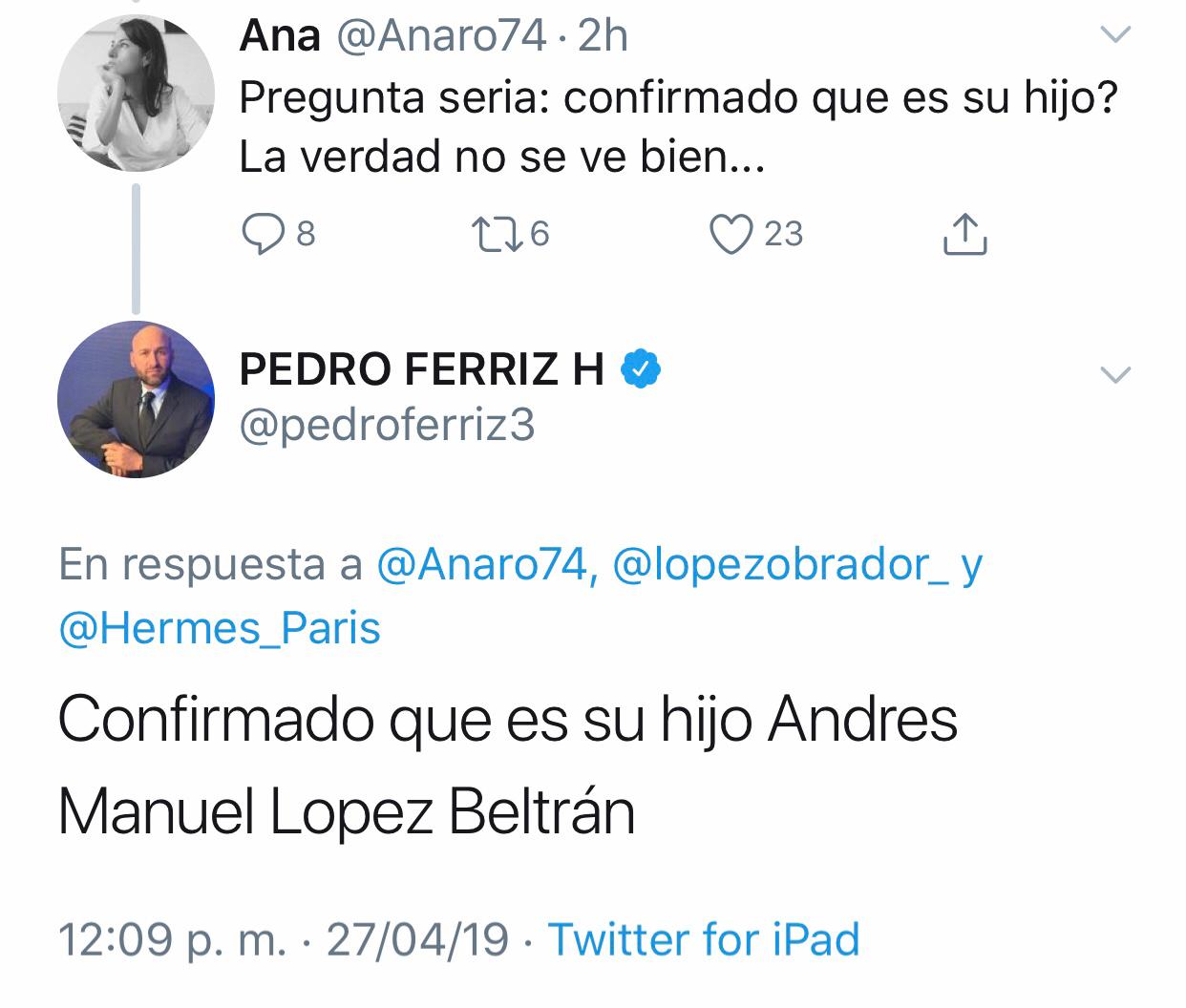The width and height of the screenshot is (1186, 1008).
Task: Open the options chevron on Ana's tweet
Action: [1115, 36]
